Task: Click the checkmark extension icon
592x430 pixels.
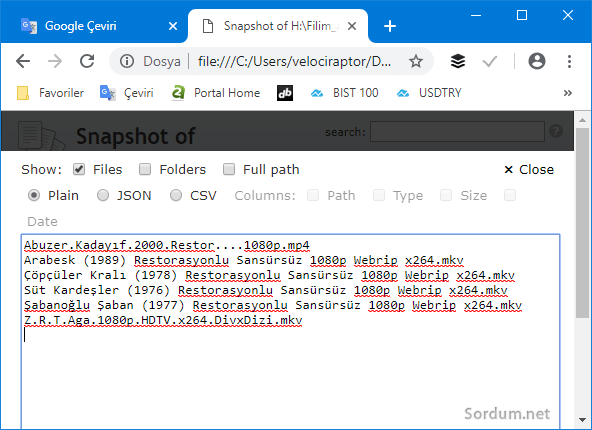Action: click(490, 61)
